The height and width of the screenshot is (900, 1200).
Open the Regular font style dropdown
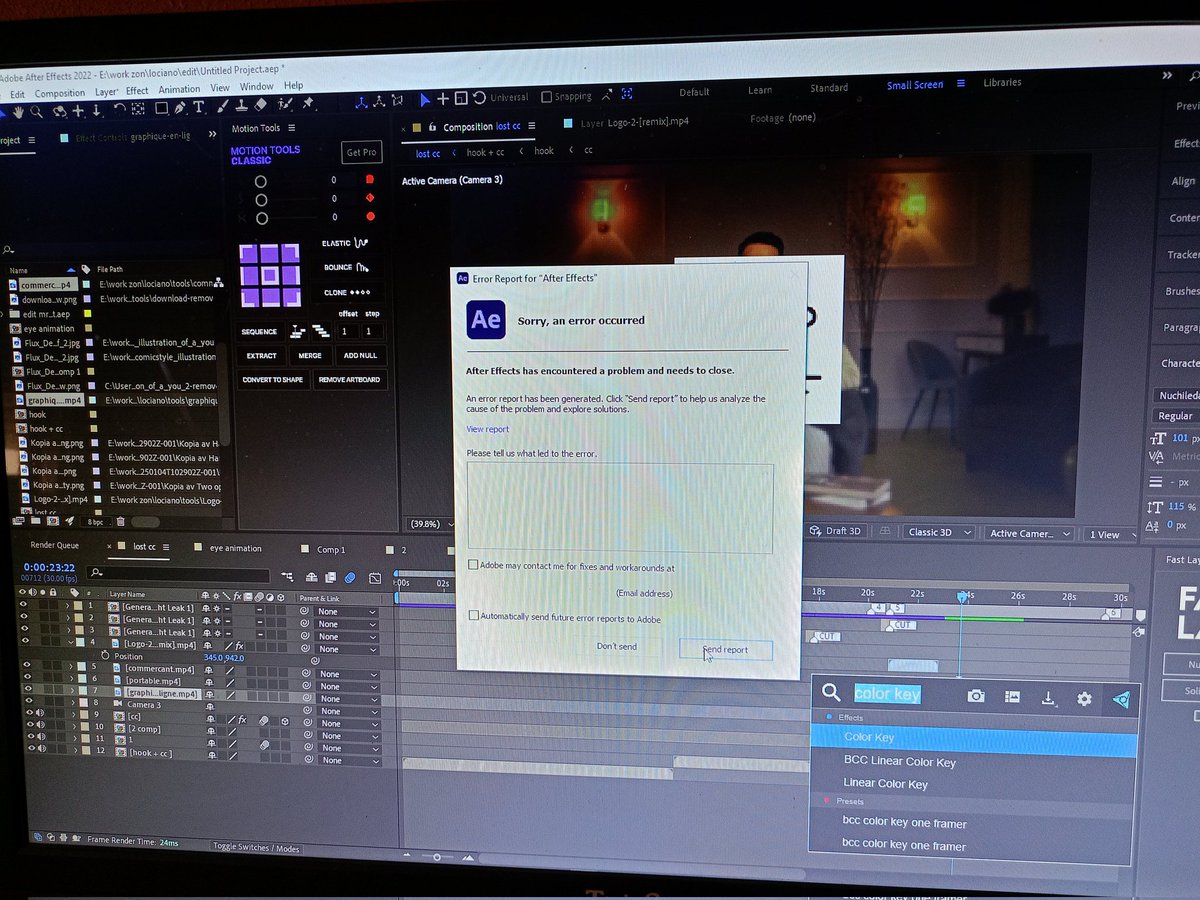(1177, 416)
